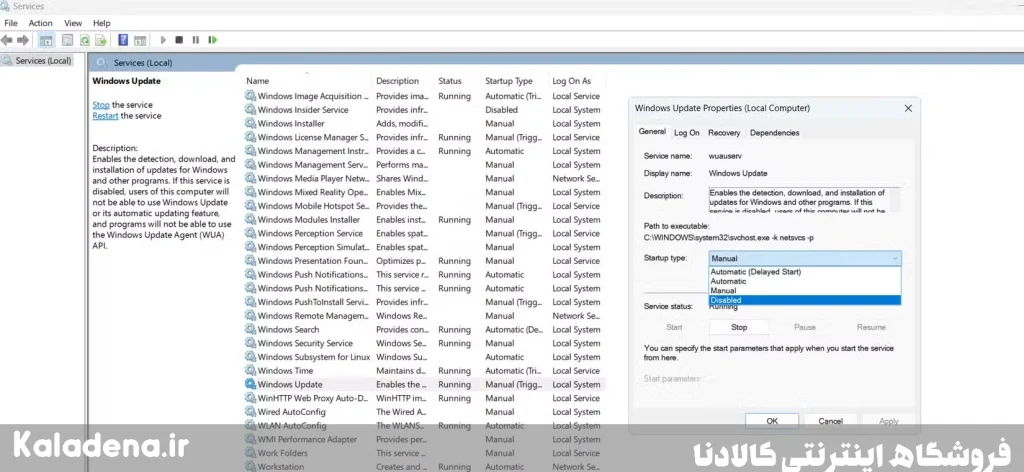1024x472 pixels.
Task: Select the Windows Perception Service row
Action: [424, 233]
